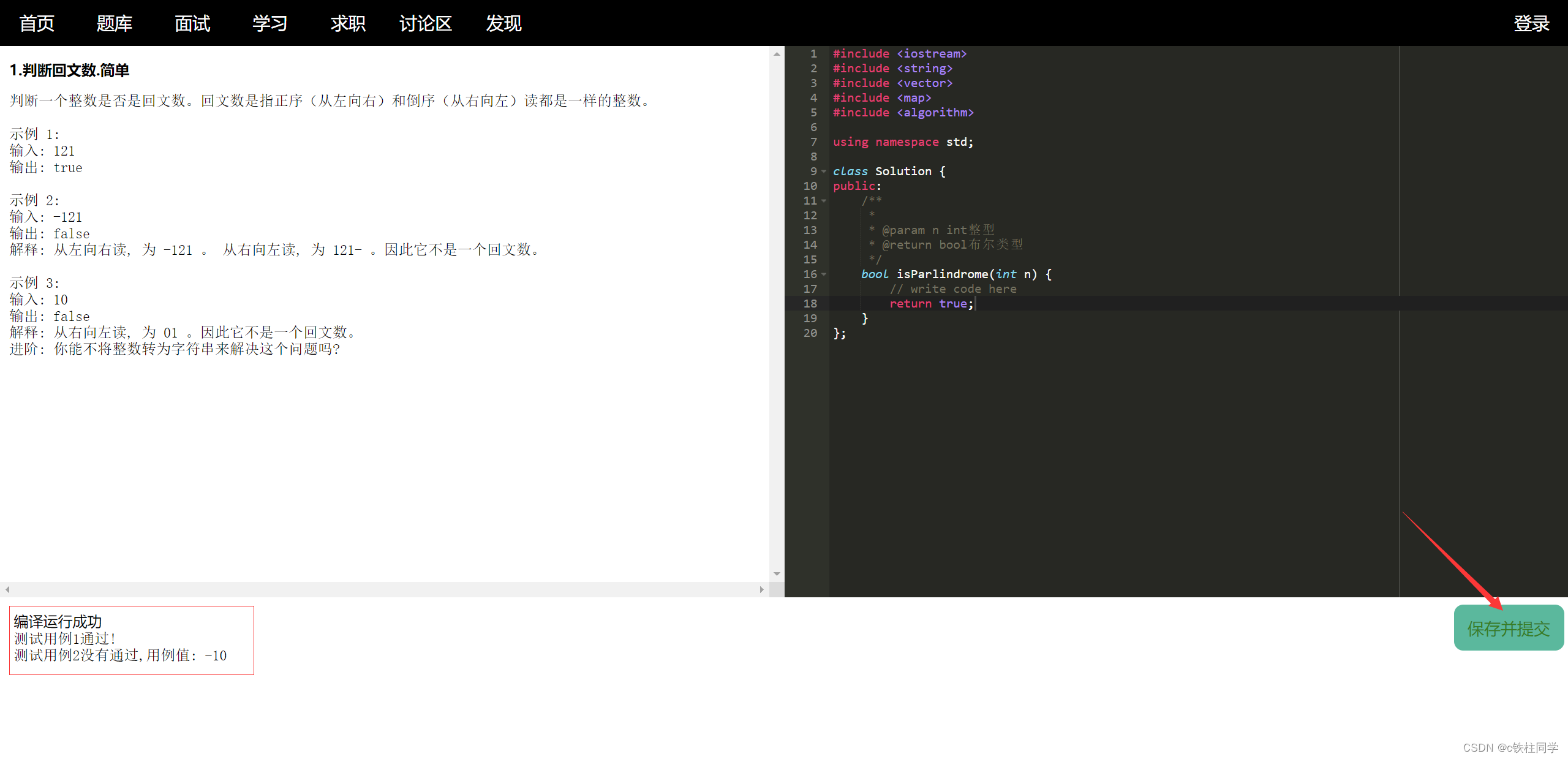Select the 学习 learning menu item
Viewport: 1568px width, 759px height.
point(270,23)
